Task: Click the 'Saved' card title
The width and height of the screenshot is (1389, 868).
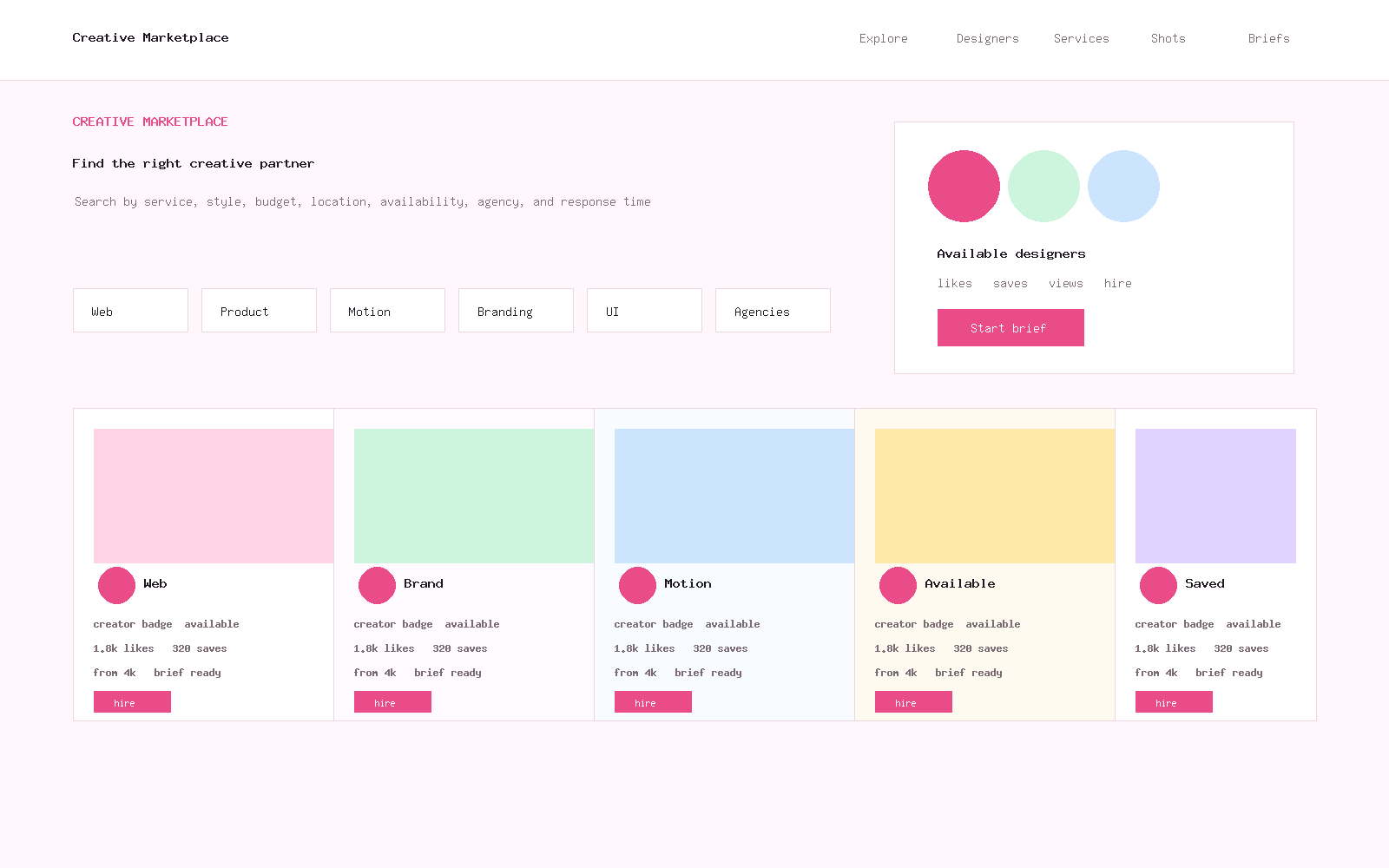Action: (x=1205, y=583)
